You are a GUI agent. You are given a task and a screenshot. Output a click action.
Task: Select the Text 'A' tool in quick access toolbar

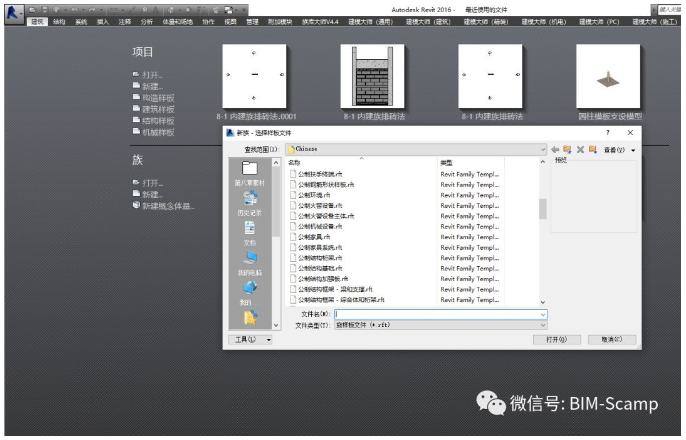156,10
